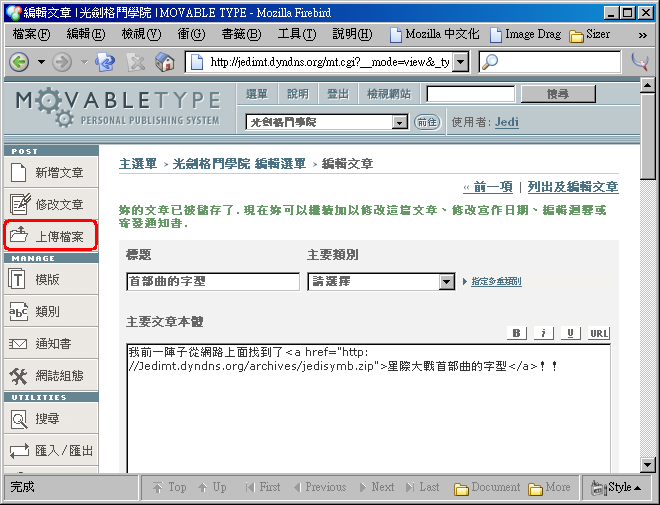The image size is (660, 505).
Task: Open the 編輯(E) menu
Action: (x=86, y=34)
